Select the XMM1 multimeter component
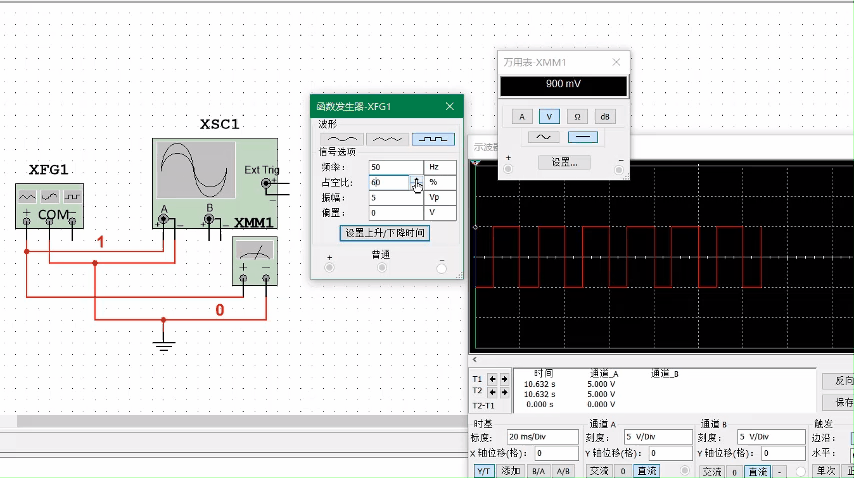Image resolution: width=854 pixels, height=478 pixels. click(x=255, y=261)
